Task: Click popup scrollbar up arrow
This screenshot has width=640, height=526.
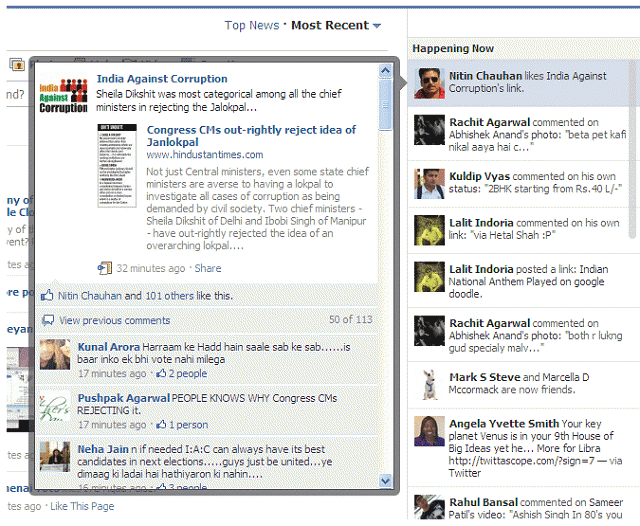Action: pyautogui.click(x=386, y=70)
